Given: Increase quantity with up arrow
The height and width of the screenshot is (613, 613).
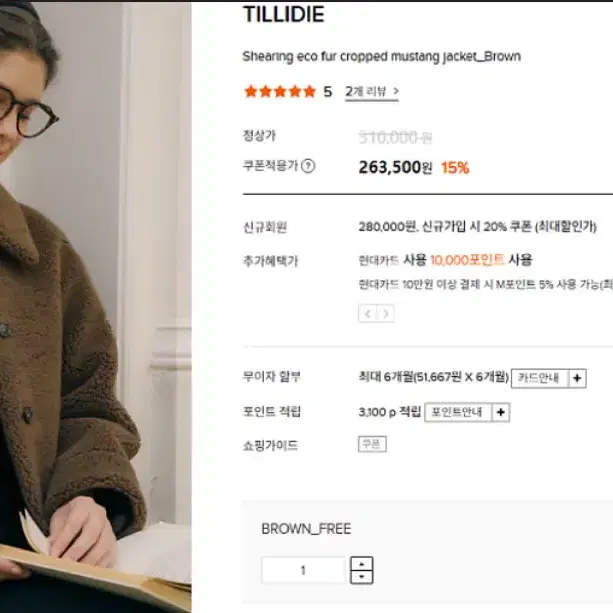Looking at the screenshot, I should [362, 564].
